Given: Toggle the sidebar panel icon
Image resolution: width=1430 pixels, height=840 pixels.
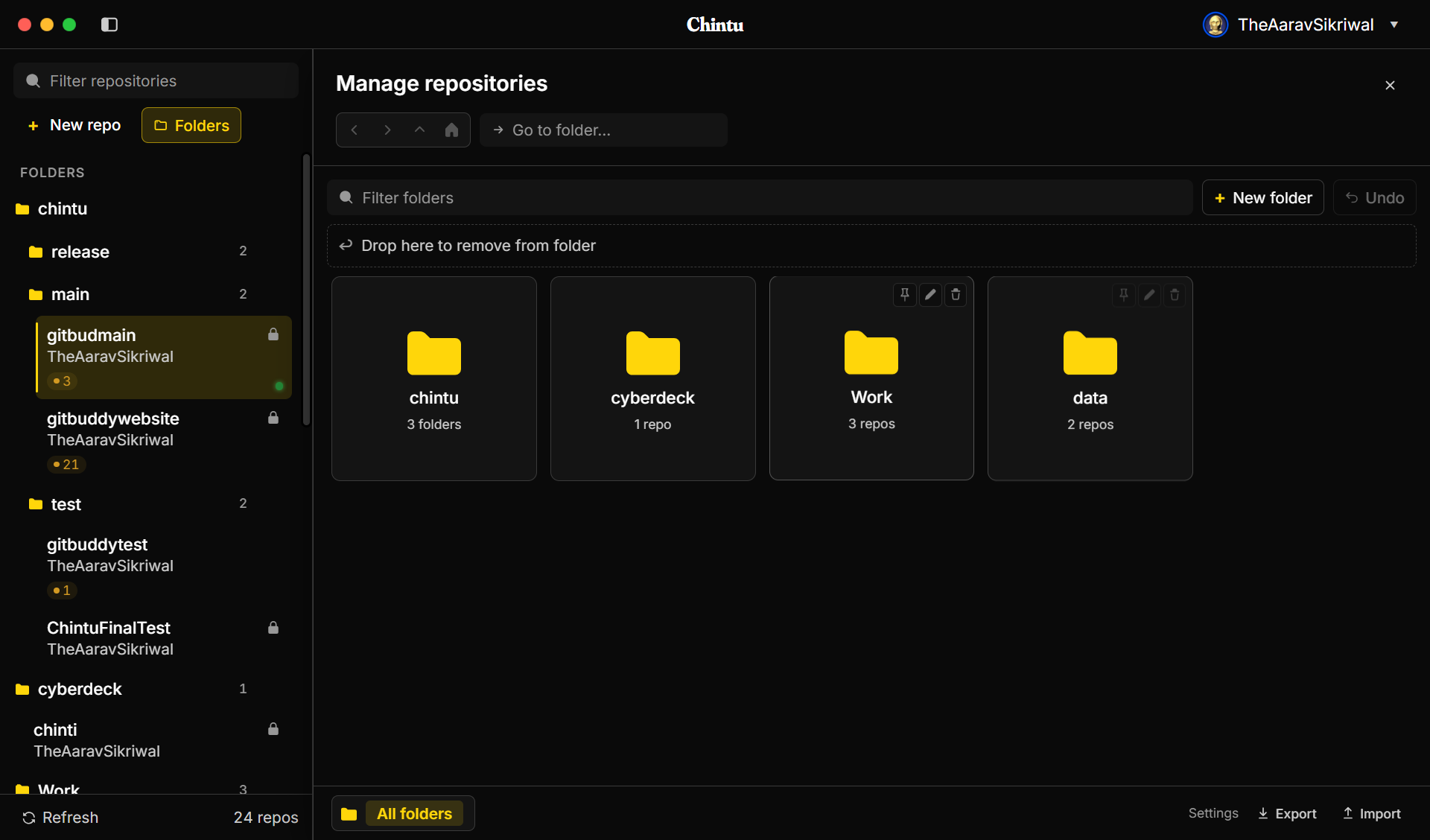Looking at the screenshot, I should pos(109,25).
